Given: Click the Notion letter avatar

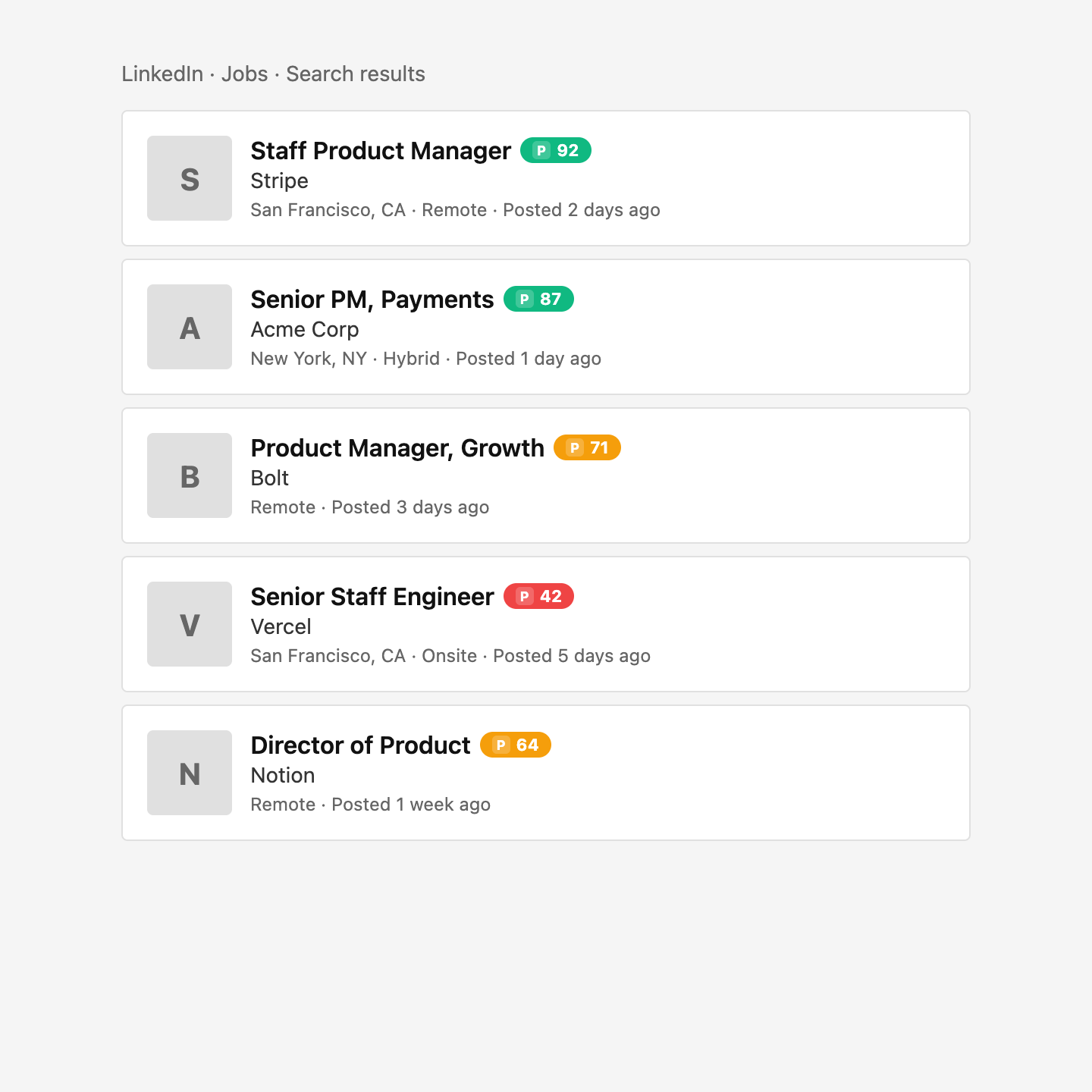Looking at the screenshot, I should (189, 773).
